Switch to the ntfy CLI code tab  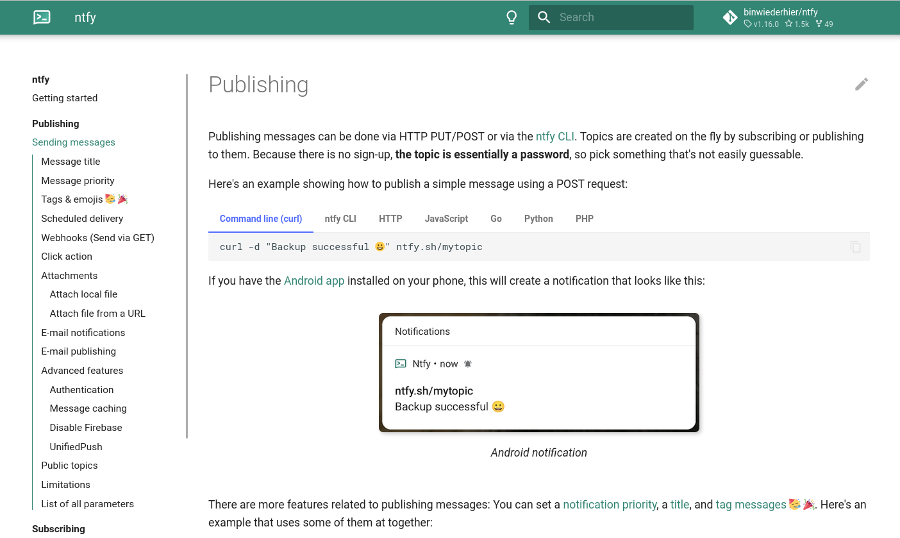click(x=340, y=219)
